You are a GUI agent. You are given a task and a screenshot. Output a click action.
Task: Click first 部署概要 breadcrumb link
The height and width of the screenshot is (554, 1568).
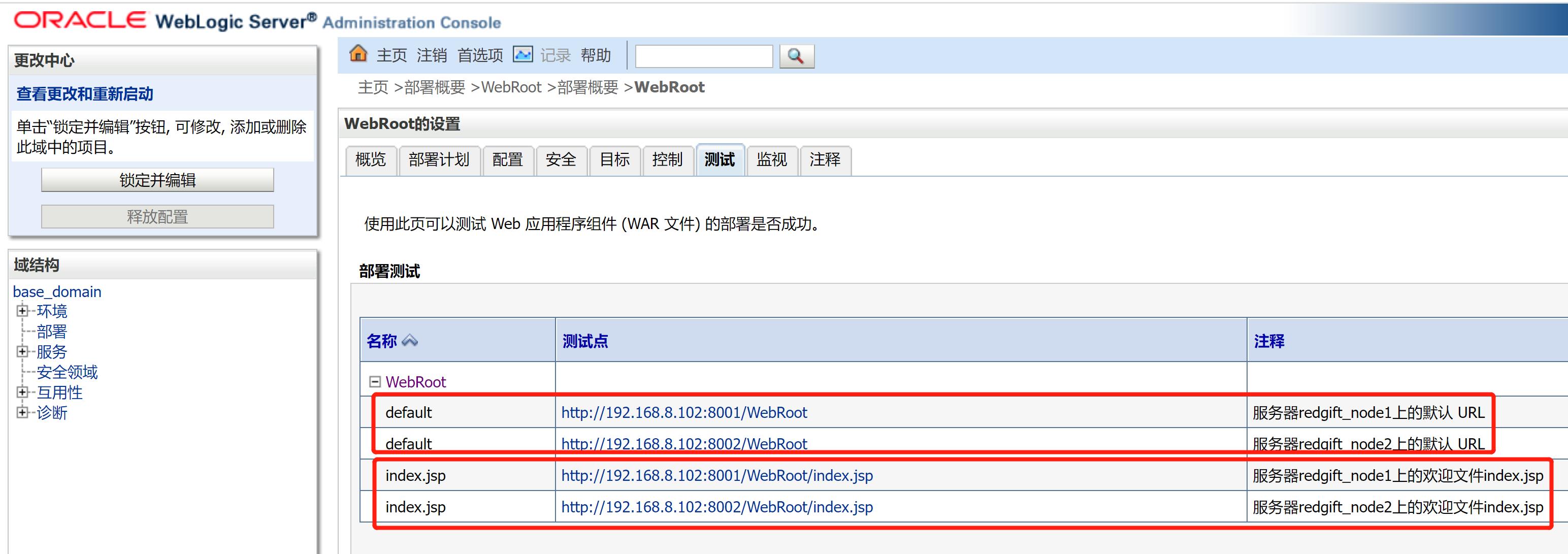[x=435, y=88]
